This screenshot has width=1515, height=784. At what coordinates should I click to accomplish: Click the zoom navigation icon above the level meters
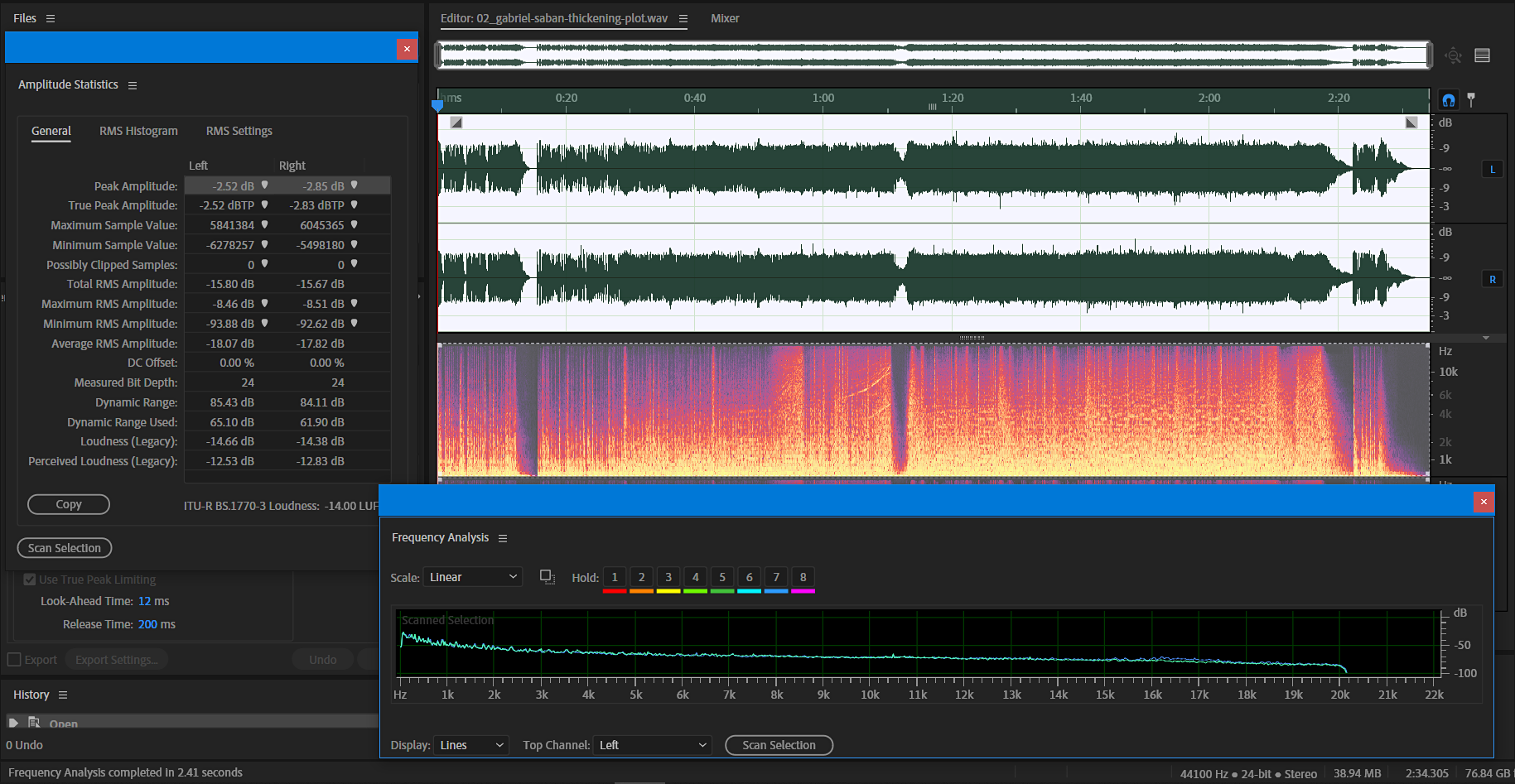click(1453, 55)
